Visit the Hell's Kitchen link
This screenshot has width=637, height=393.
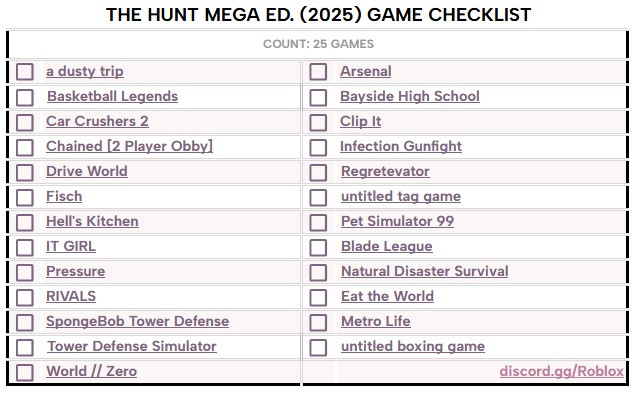click(x=92, y=221)
